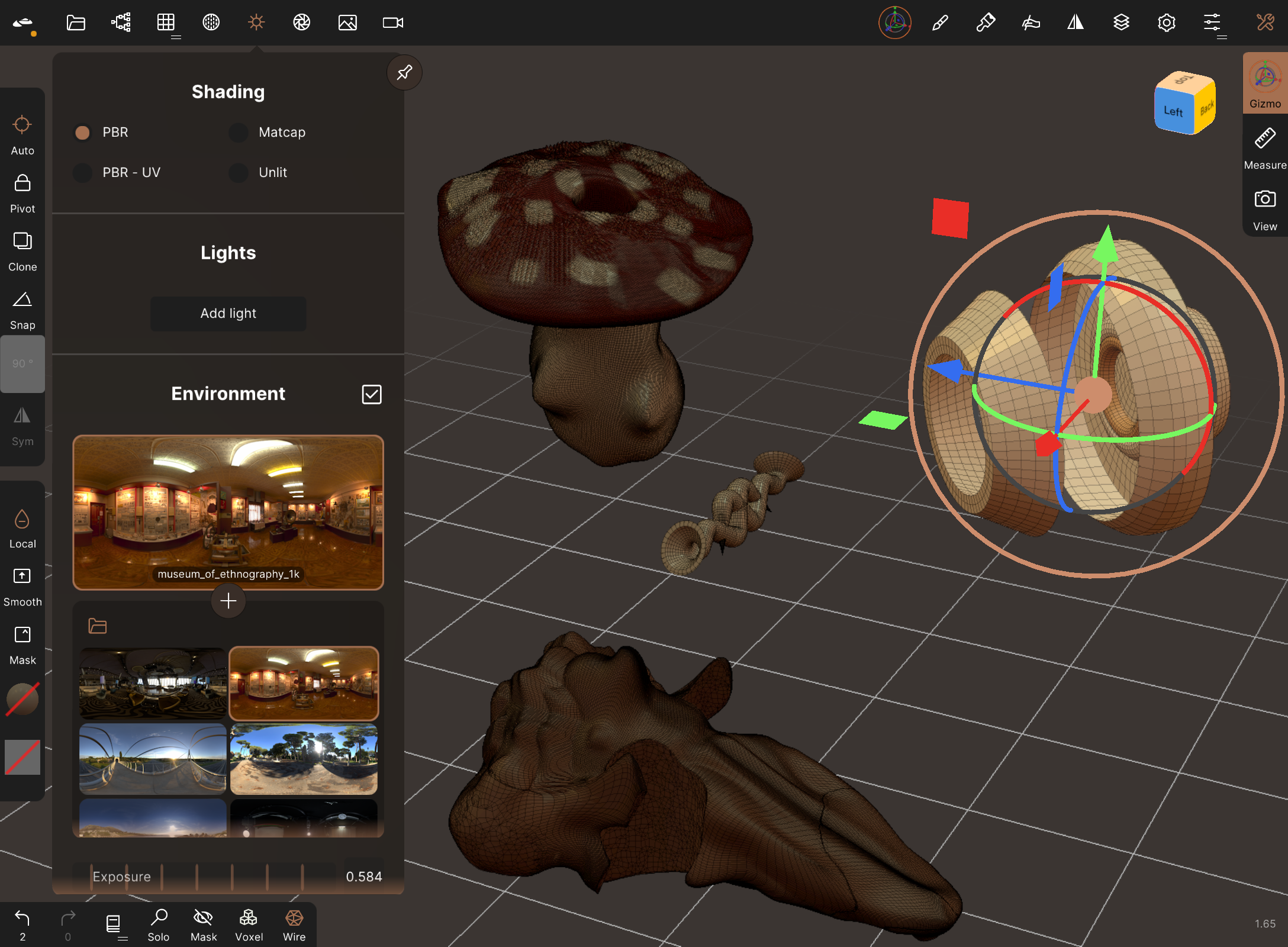Open the Symmetry menu in top bar
Image resolution: width=1288 pixels, height=947 pixels.
[x=1076, y=22]
